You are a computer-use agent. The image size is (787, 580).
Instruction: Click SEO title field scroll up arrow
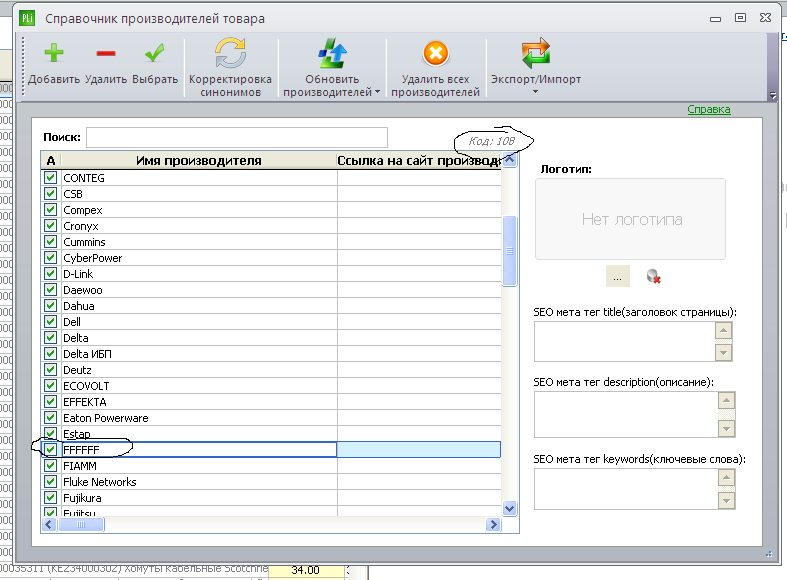[723, 331]
